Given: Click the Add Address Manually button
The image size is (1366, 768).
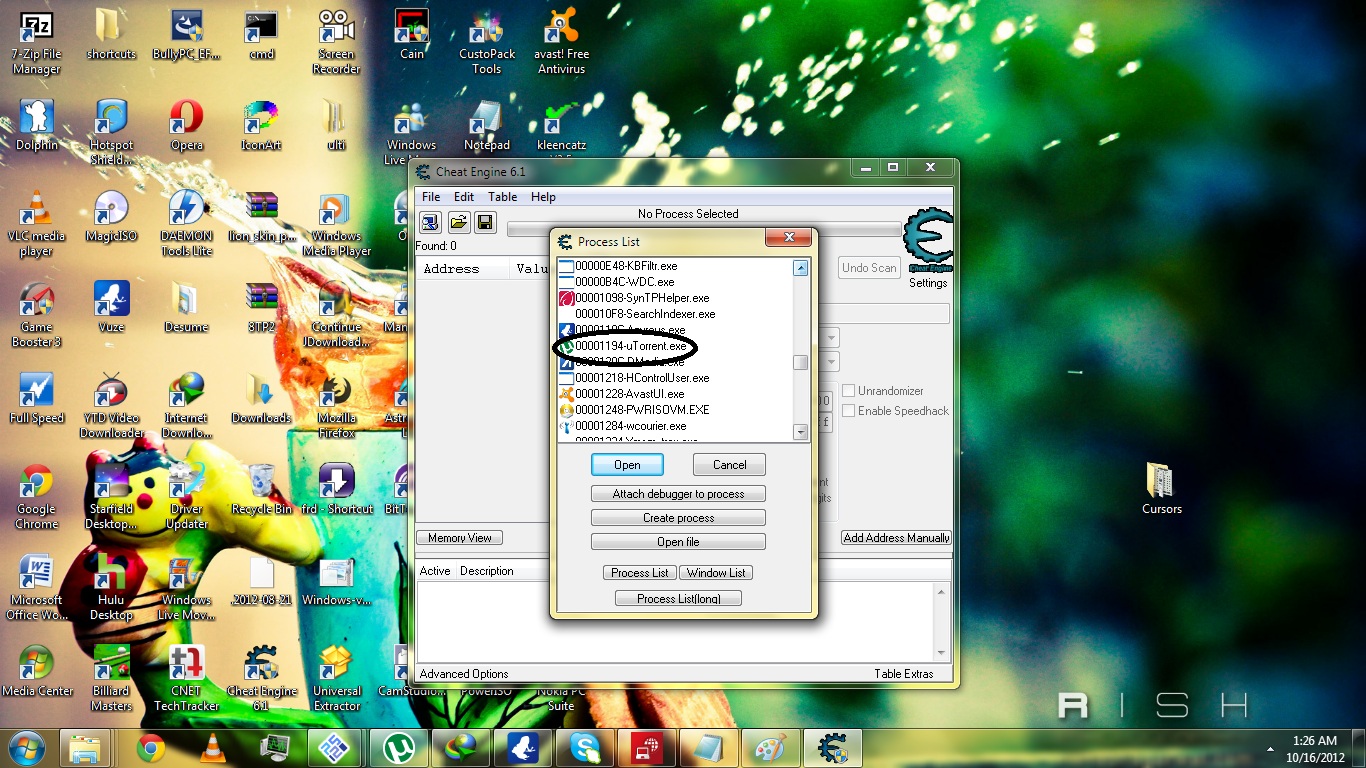Looking at the screenshot, I should click(896, 538).
